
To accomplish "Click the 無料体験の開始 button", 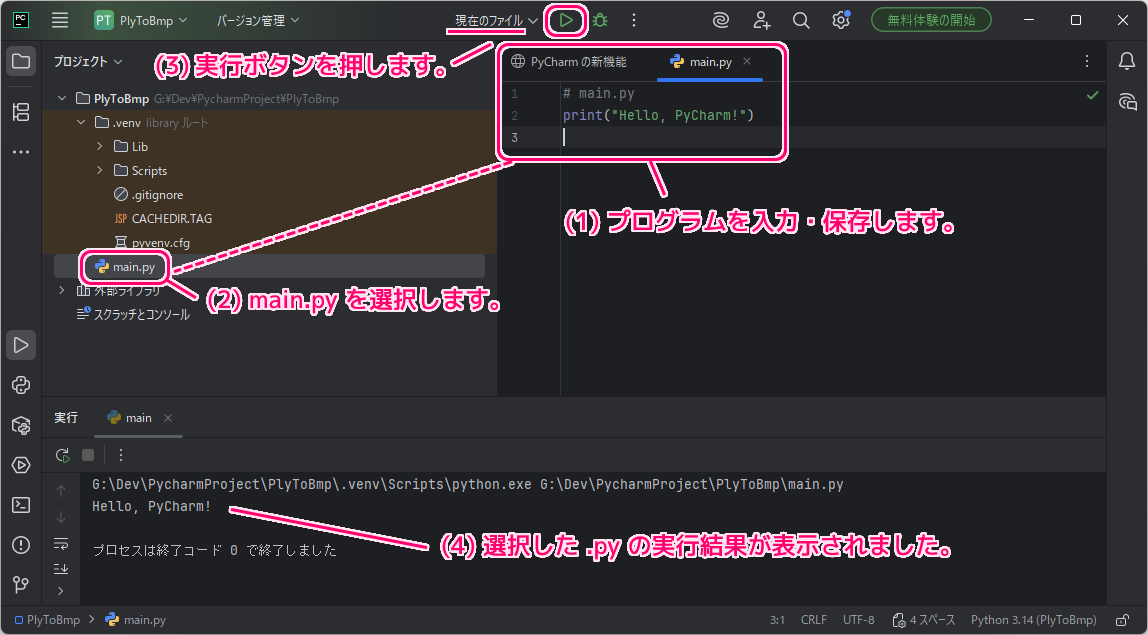I will [931, 20].
